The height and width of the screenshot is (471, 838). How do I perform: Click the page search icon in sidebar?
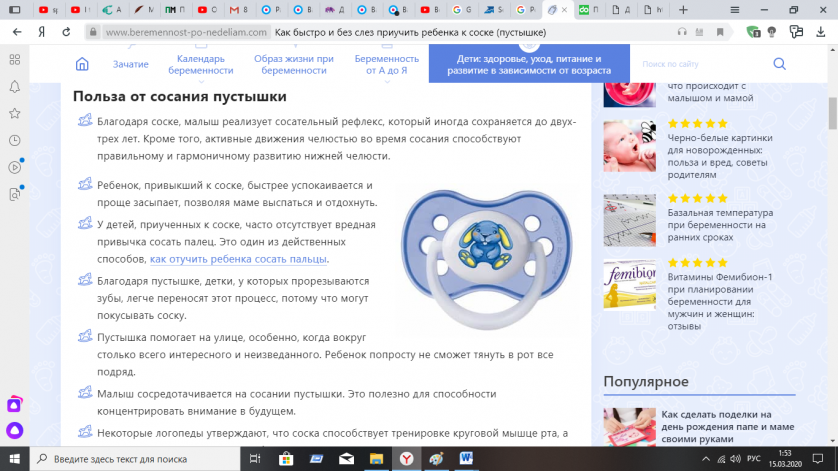tap(15, 194)
